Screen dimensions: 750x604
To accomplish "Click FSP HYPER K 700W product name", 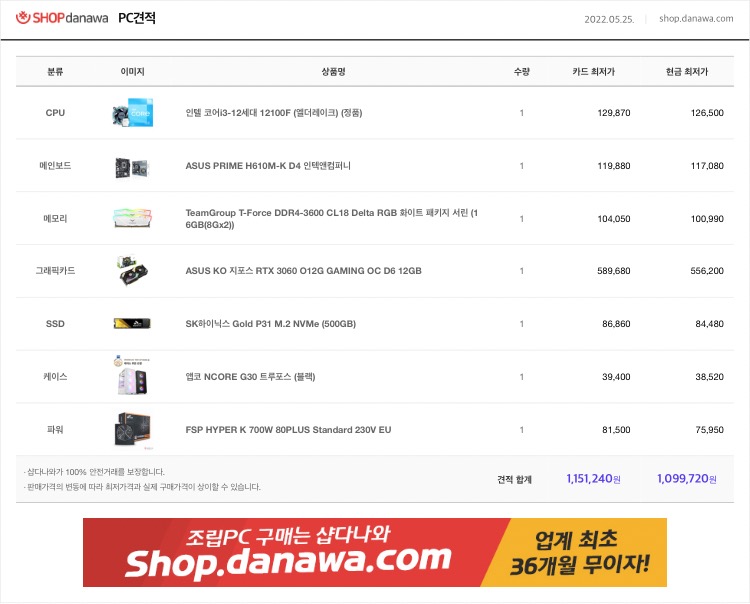I will pos(288,430).
